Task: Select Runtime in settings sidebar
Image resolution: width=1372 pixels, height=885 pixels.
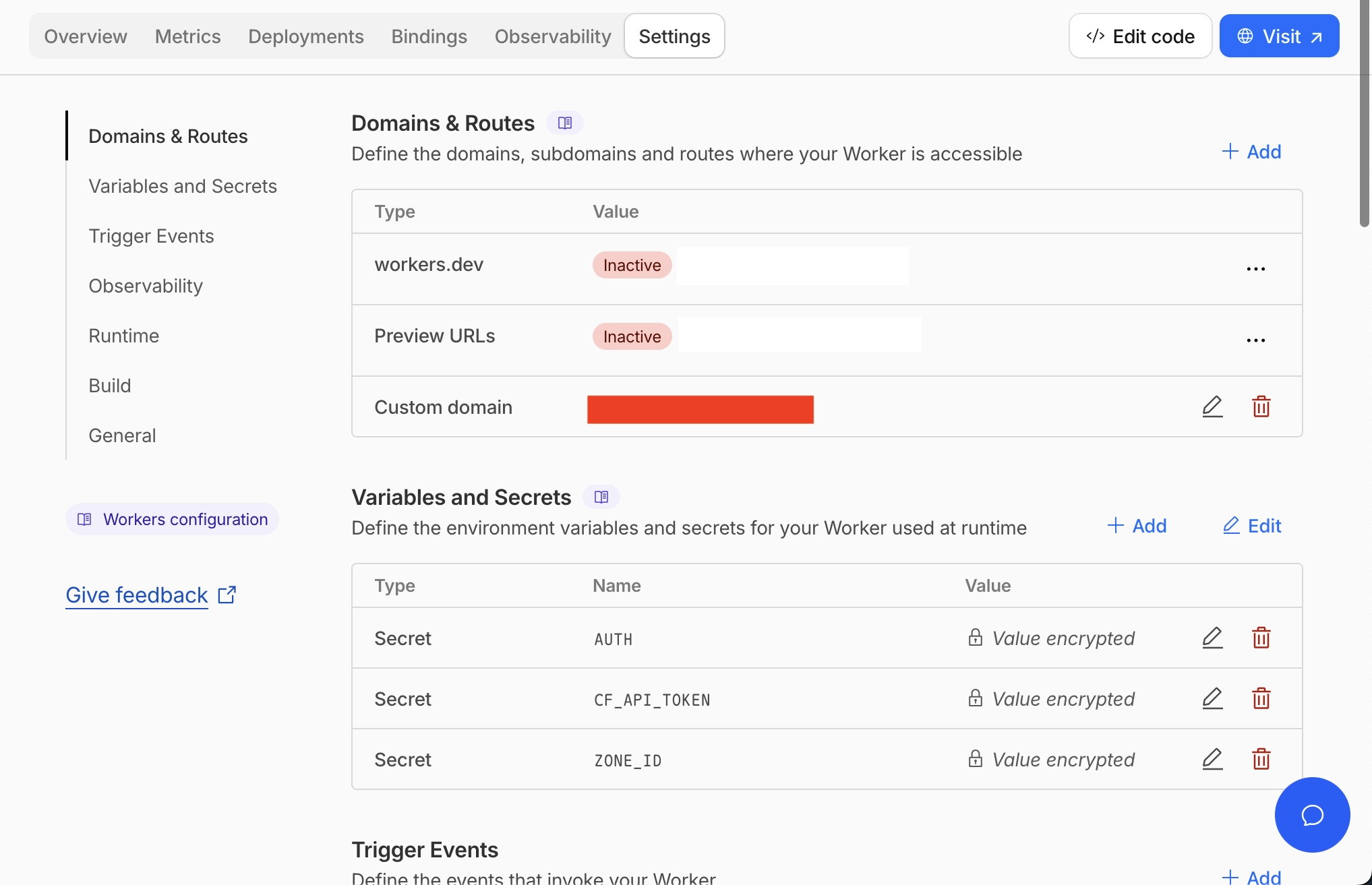Action: tap(124, 336)
